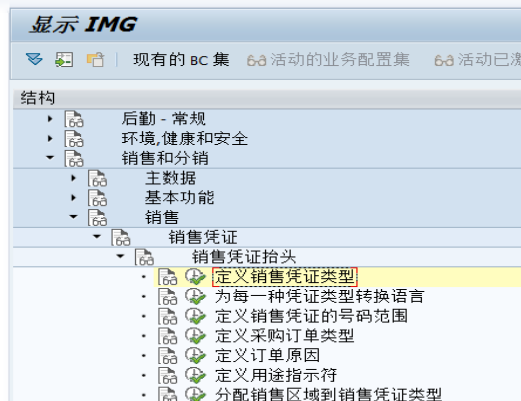Select 定义销售凭证的号码范围 entry

311,316
